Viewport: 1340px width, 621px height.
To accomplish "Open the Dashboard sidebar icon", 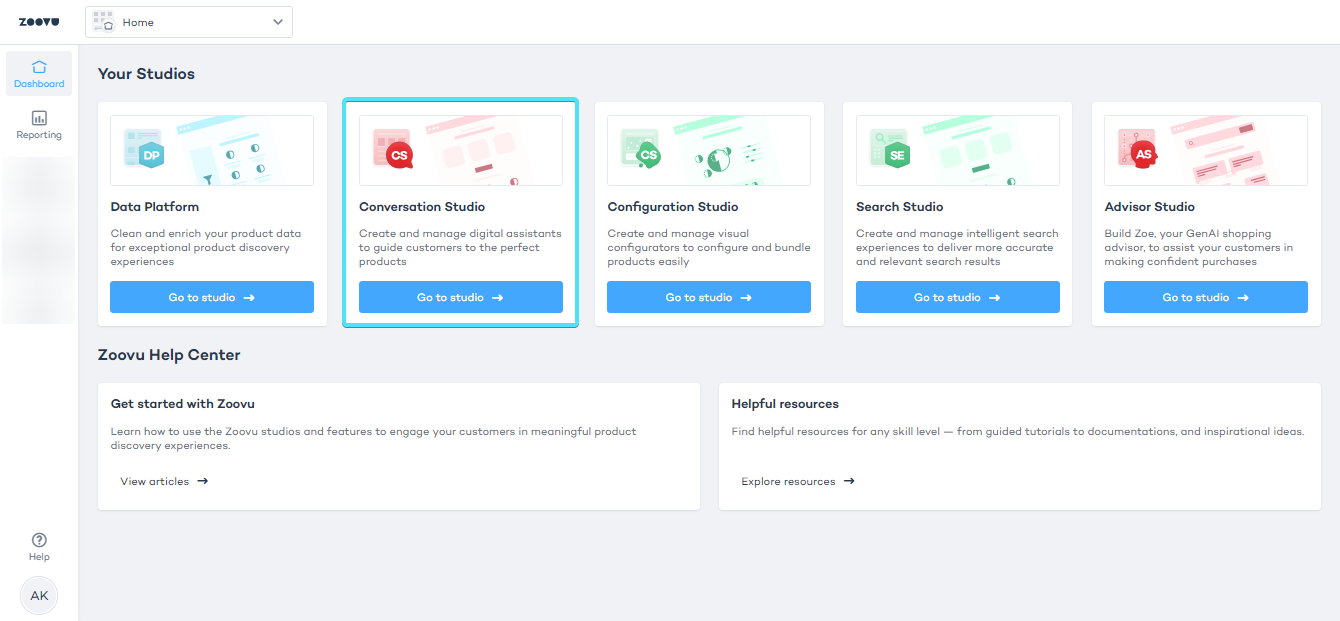I will [39, 74].
